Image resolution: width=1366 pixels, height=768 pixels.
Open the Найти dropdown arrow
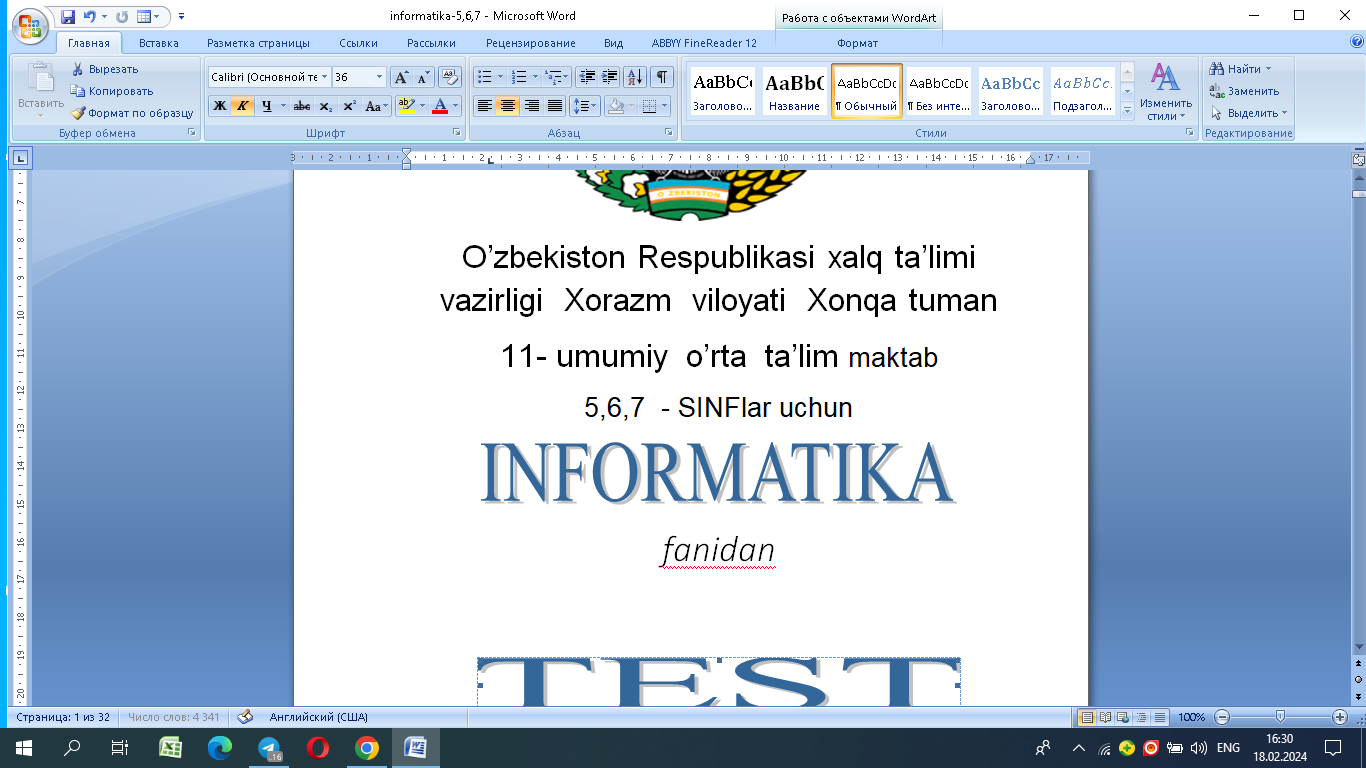tap(1269, 69)
